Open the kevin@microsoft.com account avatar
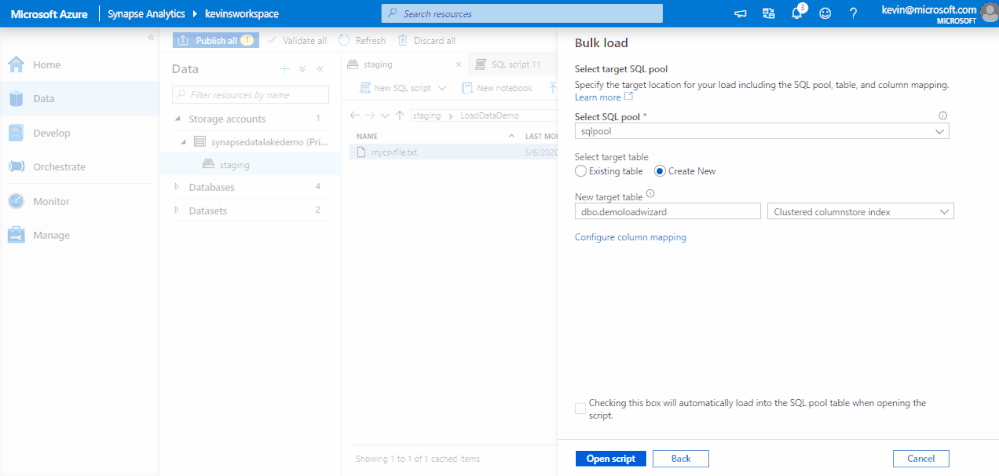The height and width of the screenshot is (476, 999). [x=989, y=13]
